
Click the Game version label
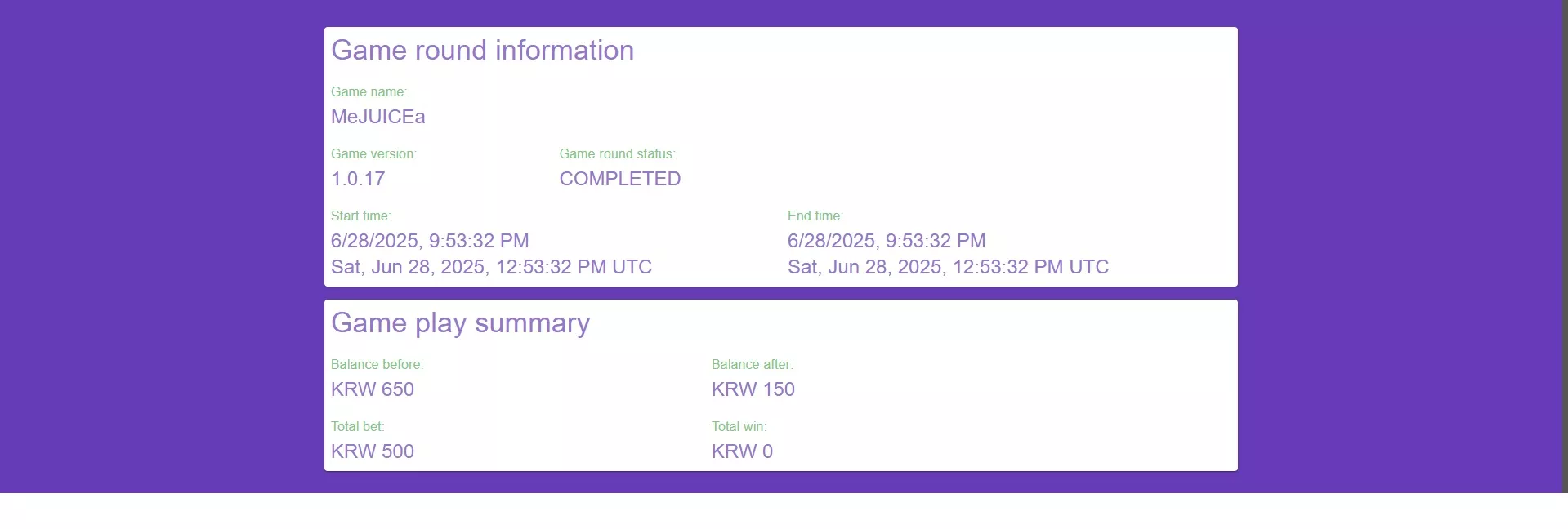(x=373, y=154)
